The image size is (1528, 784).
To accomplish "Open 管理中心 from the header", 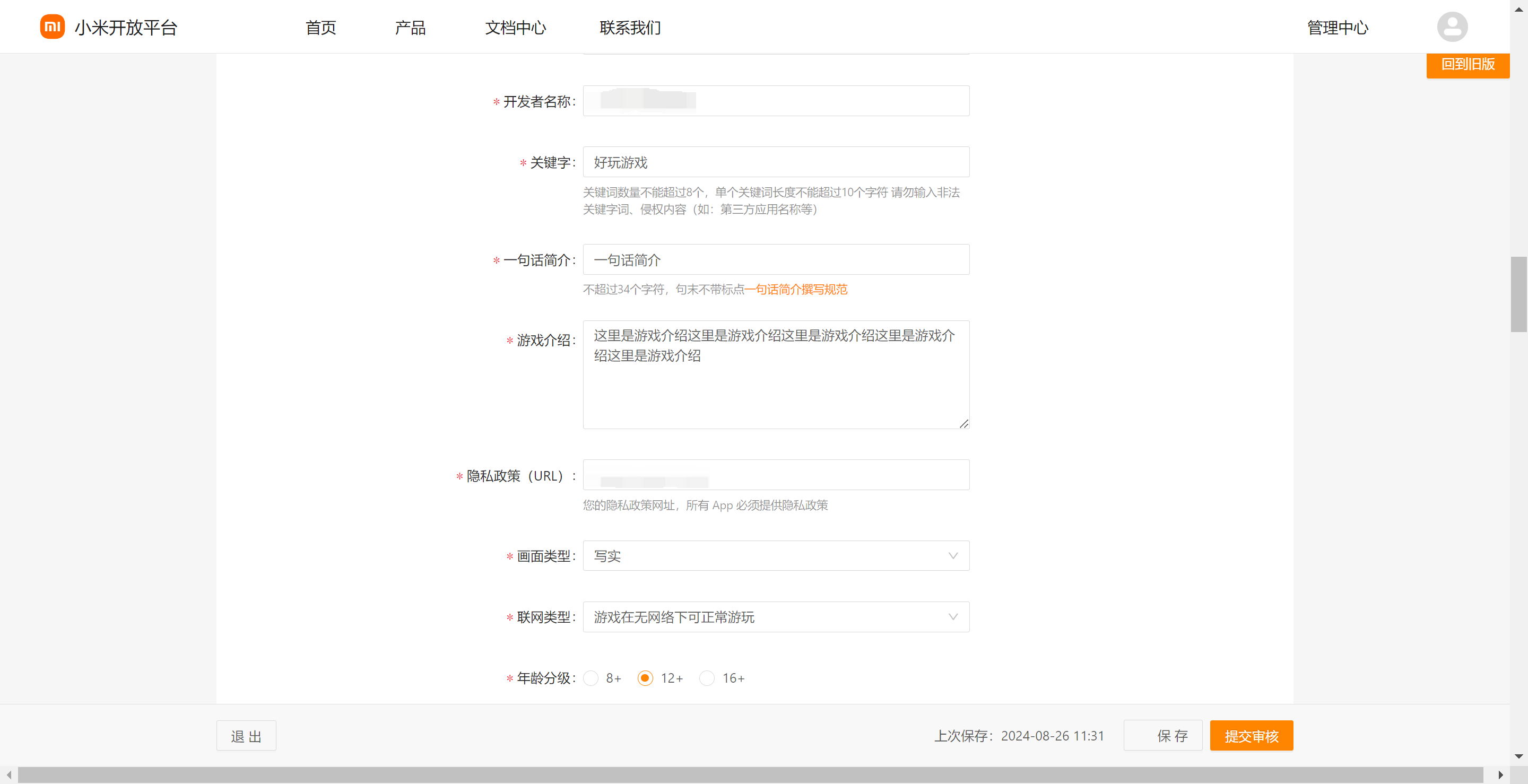I will pyautogui.click(x=1338, y=27).
